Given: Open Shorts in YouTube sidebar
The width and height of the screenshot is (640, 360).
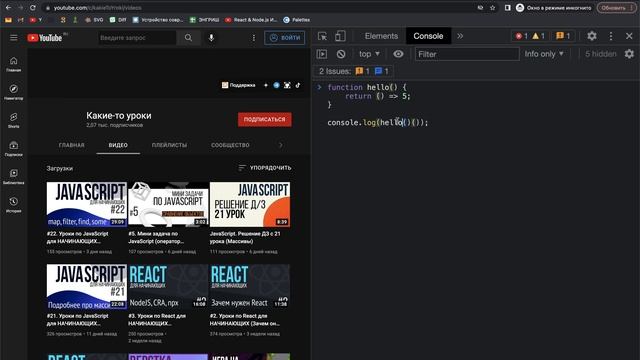Looking at the screenshot, I should [13, 120].
